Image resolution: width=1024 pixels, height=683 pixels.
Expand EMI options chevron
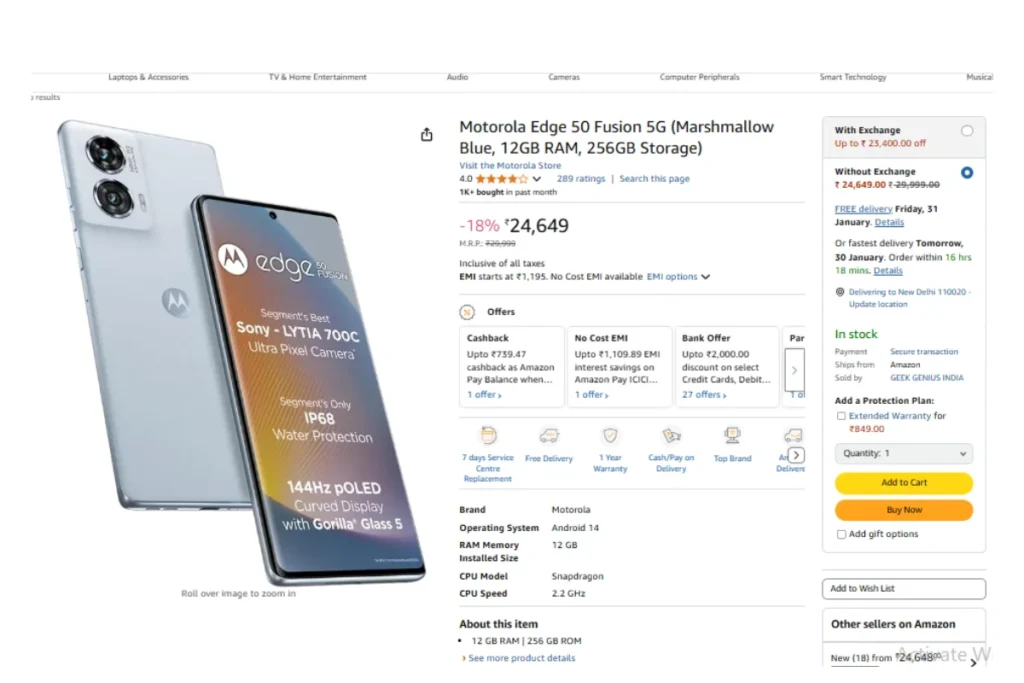pyautogui.click(x=705, y=277)
